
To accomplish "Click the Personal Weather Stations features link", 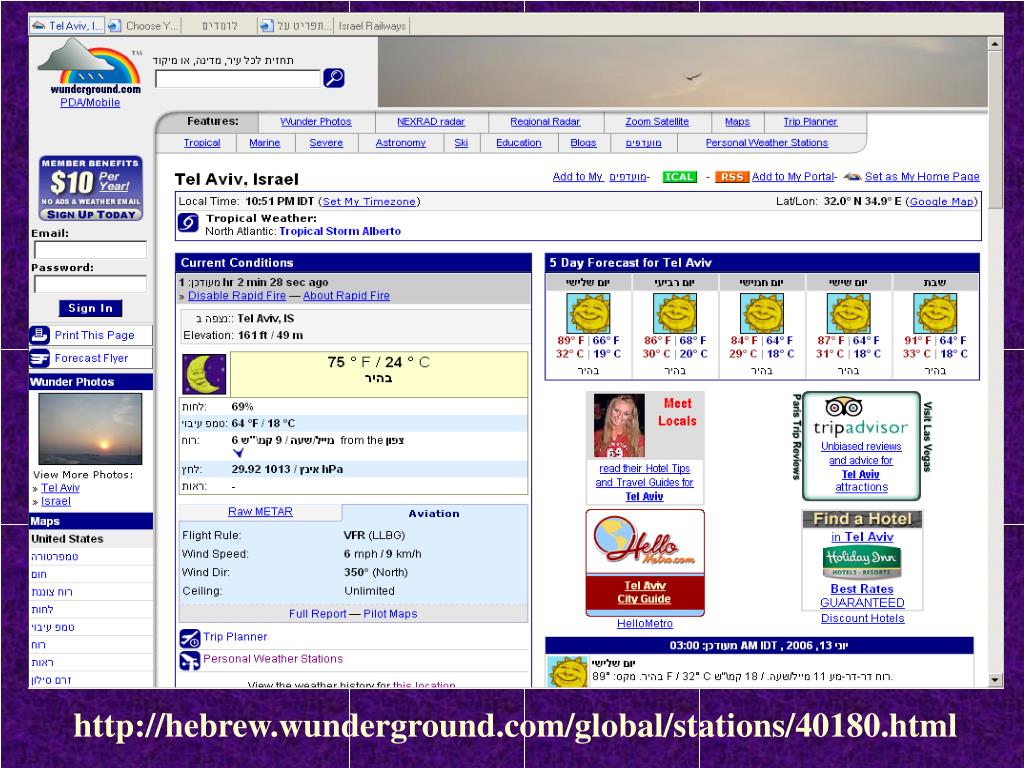I will point(767,142).
